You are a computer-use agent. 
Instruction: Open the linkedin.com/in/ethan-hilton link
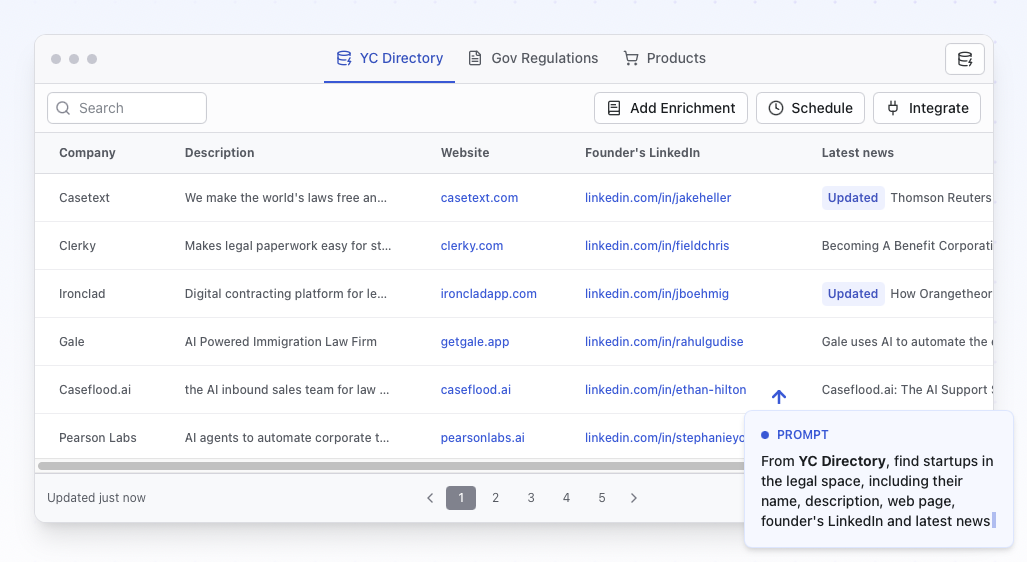click(665, 390)
